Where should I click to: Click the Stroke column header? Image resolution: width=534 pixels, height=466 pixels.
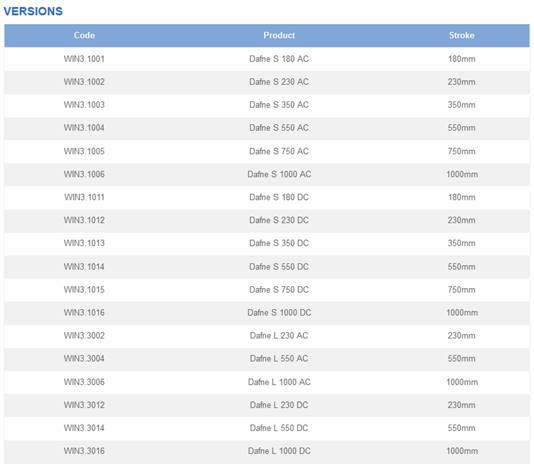coord(461,35)
